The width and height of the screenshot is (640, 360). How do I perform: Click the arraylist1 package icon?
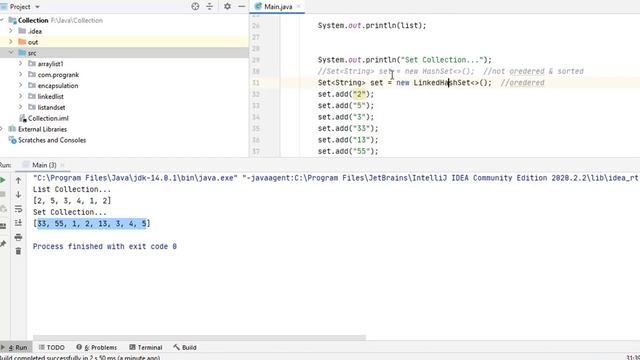click(x=32, y=64)
